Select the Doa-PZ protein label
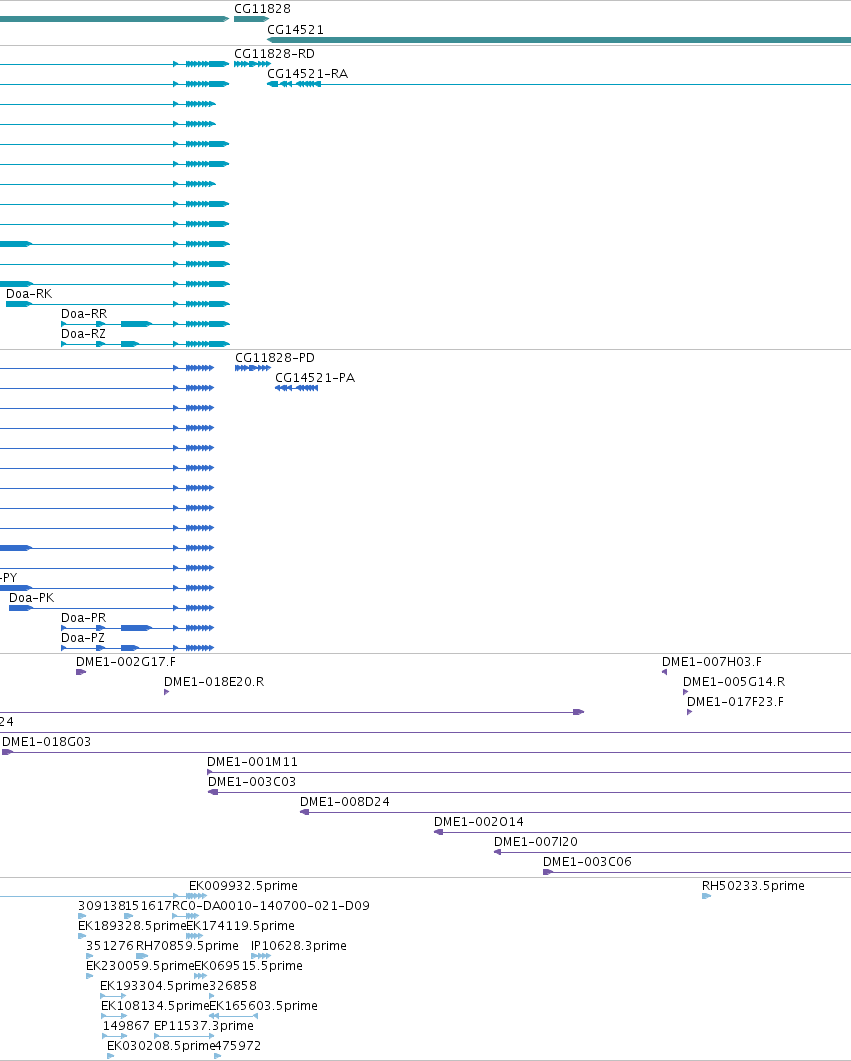Viewport: 851px width, 1061px height. point(83,637)
